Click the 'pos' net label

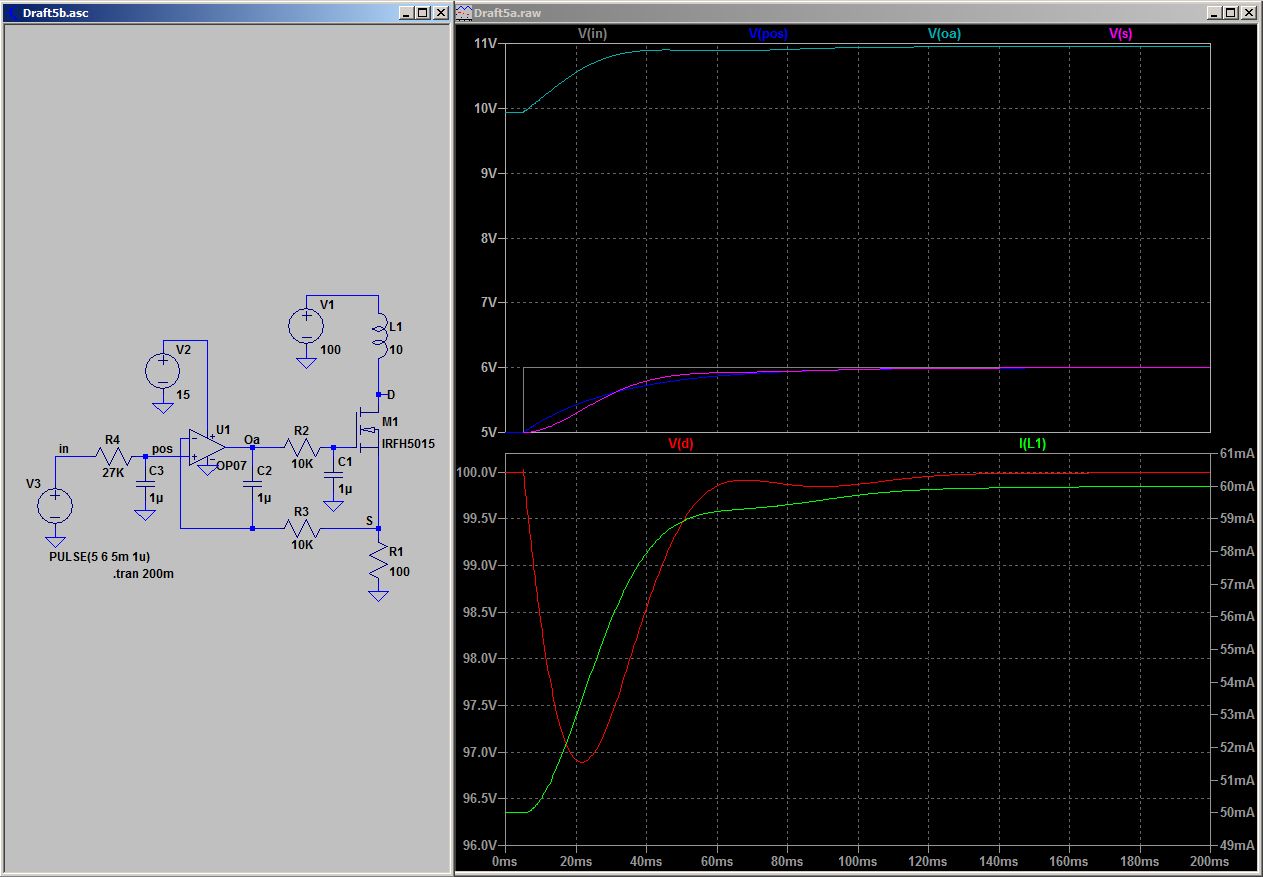(x=162, y=449)
